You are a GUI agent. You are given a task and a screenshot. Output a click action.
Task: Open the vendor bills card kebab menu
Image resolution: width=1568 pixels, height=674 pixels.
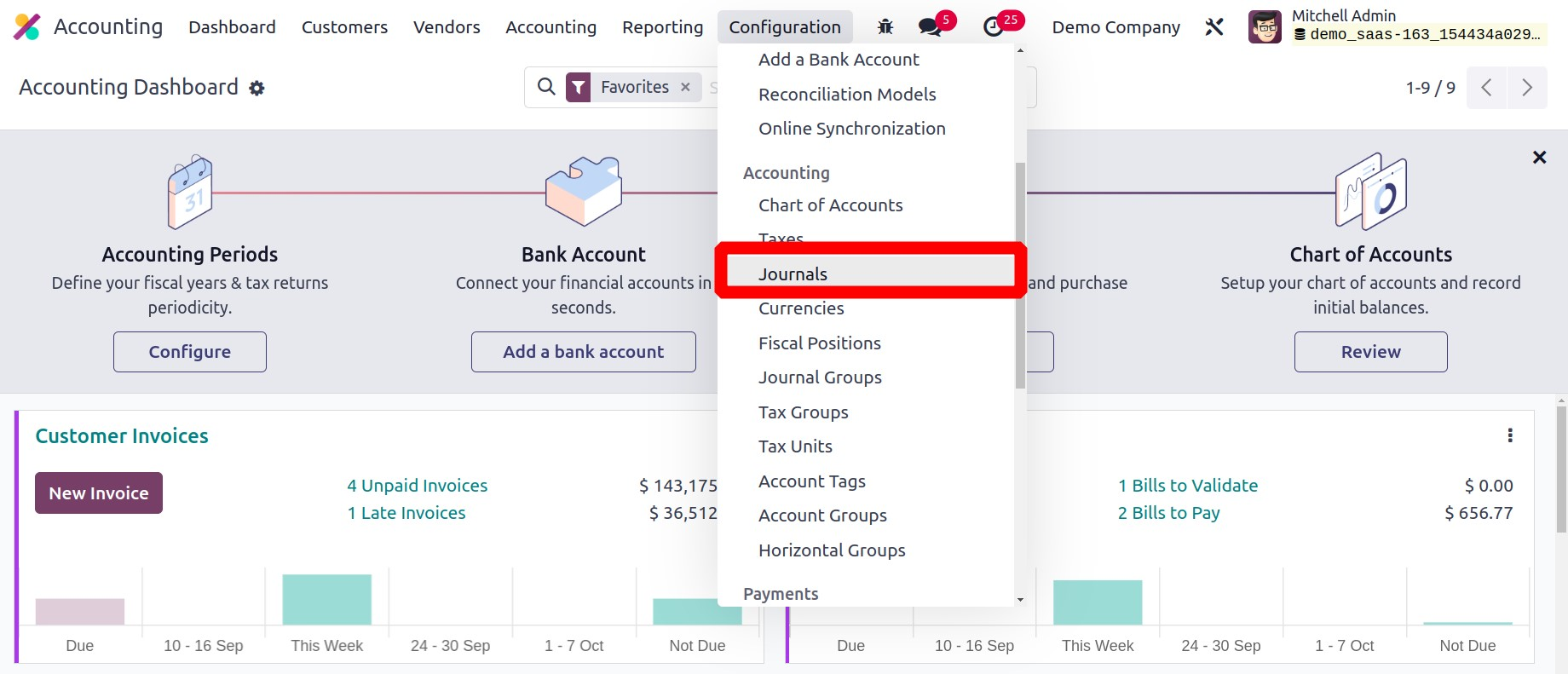tap(1510, 436)
